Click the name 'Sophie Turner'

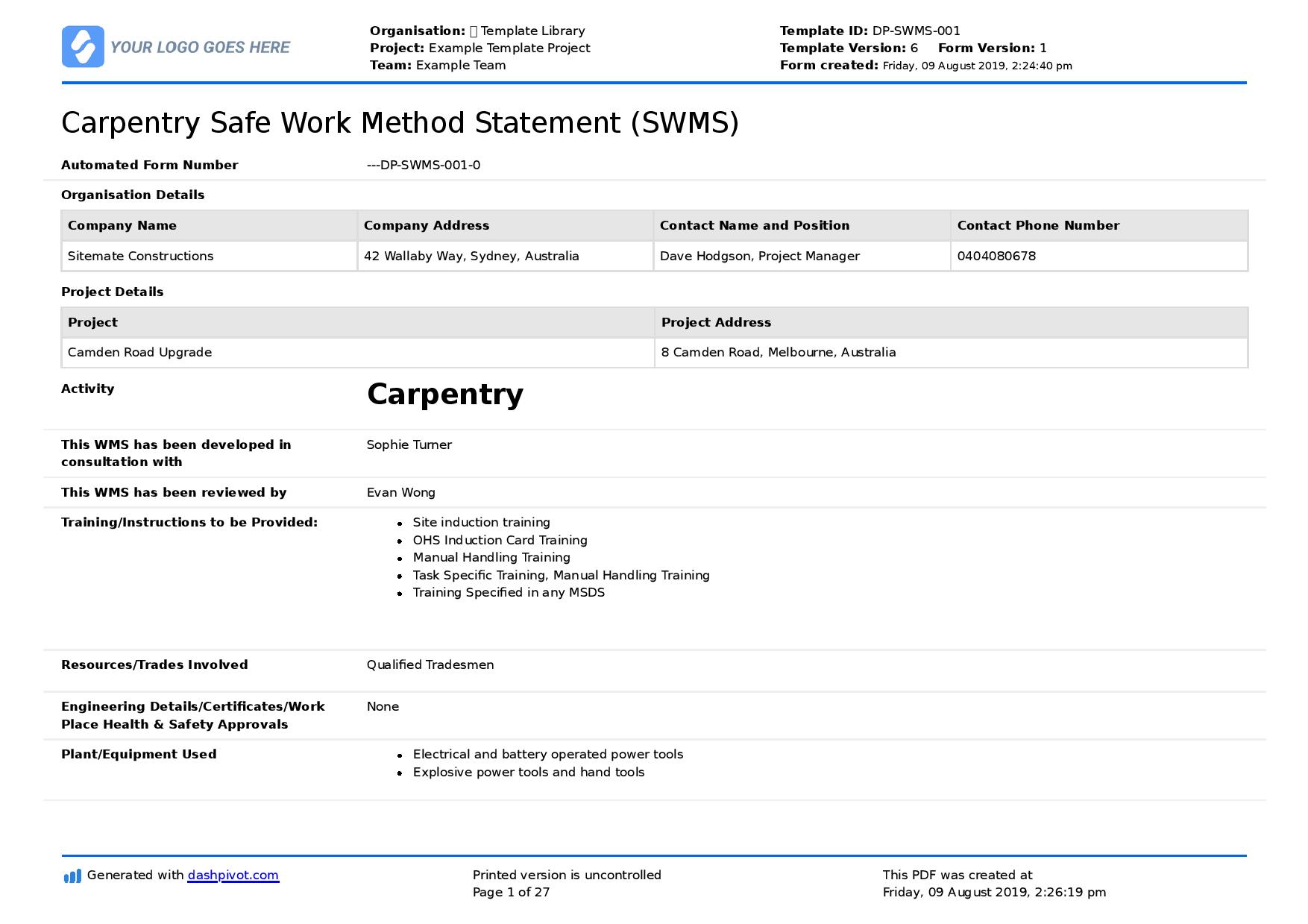coord(409,444)
